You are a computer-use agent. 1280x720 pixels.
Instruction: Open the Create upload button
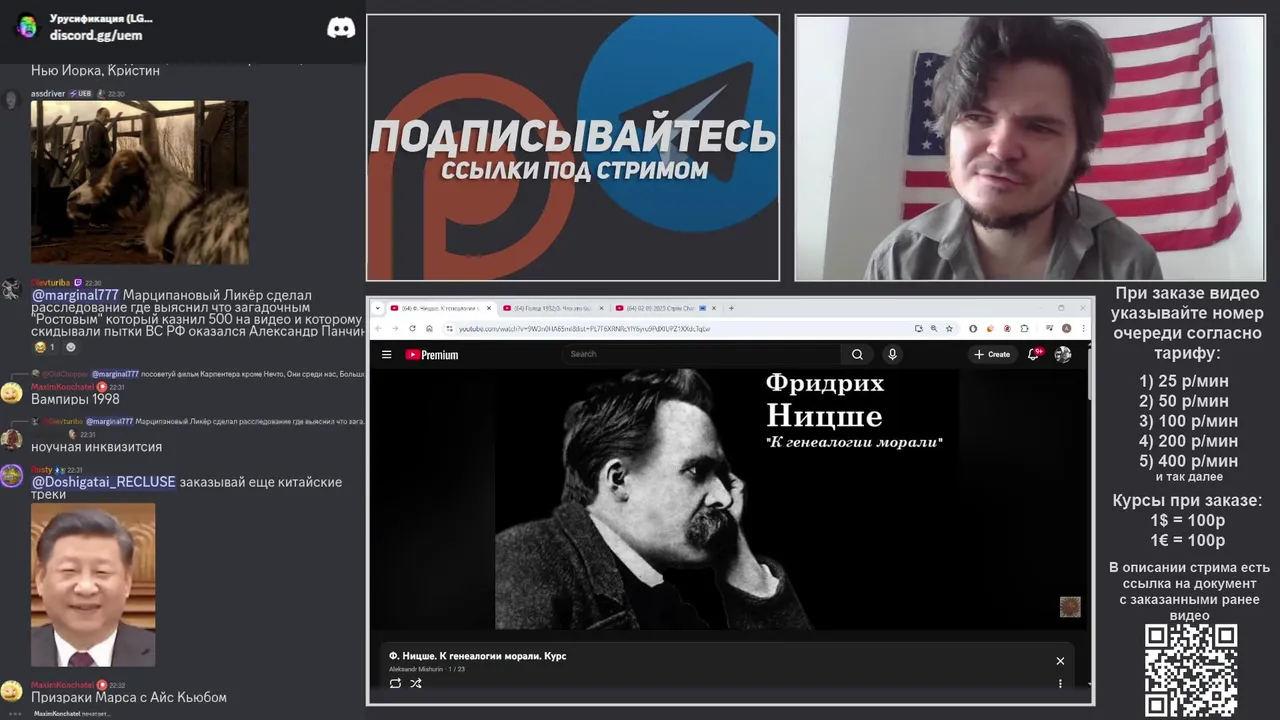[x=992, y=354]
